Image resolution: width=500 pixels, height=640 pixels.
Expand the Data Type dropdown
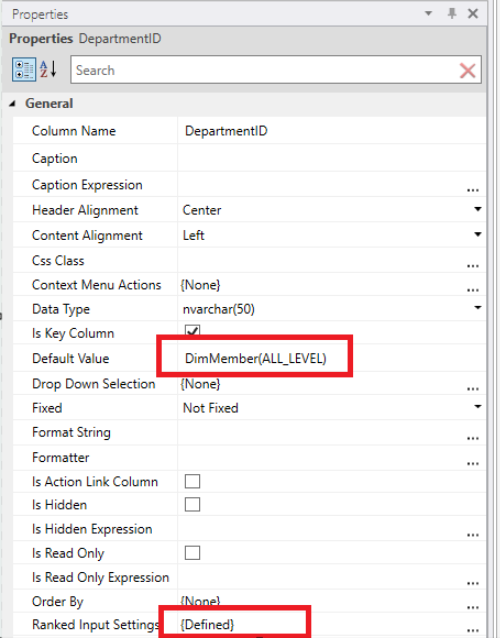tap(478, 308)
